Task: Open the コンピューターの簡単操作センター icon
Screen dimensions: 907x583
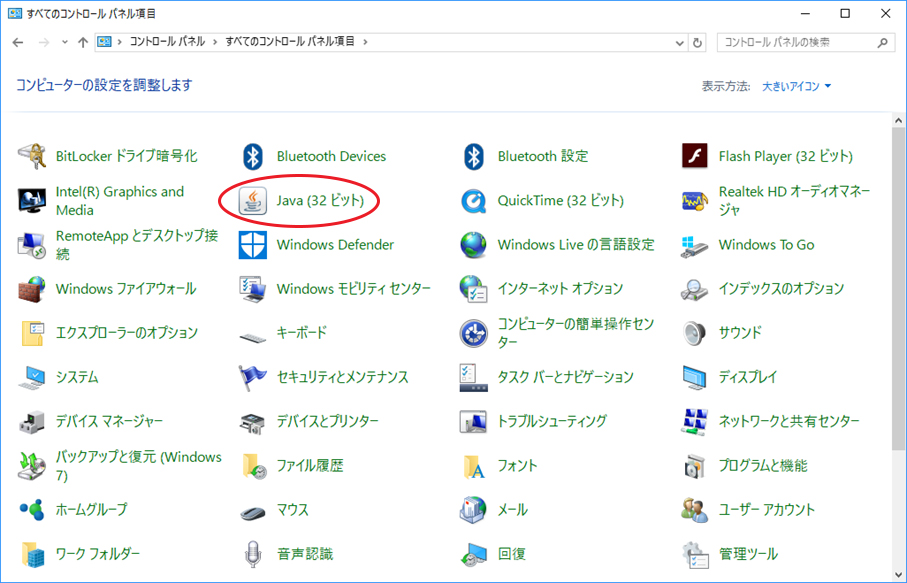Action: pos(474,333)
